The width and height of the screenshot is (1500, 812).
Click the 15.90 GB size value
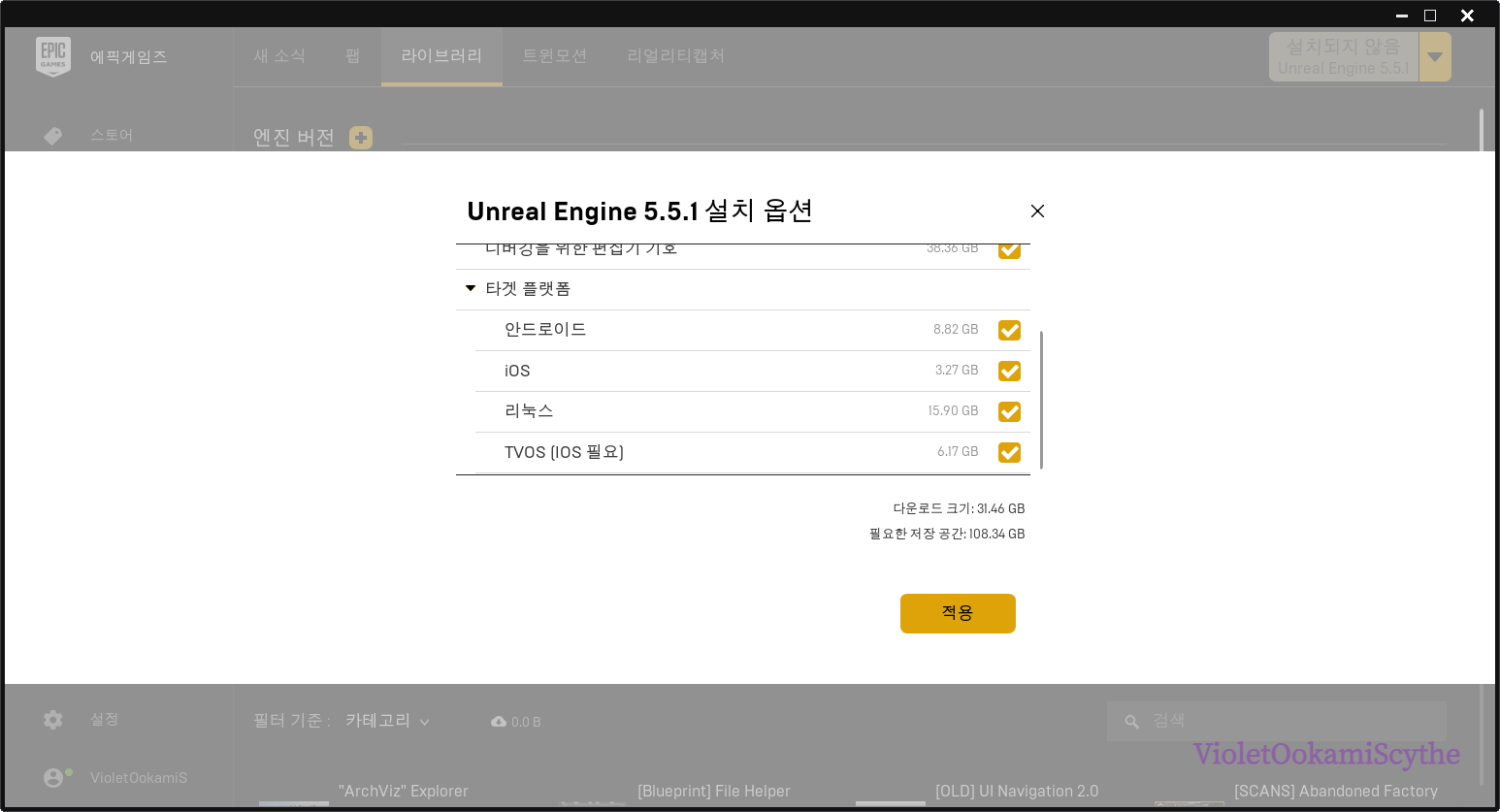pos(953,411)
